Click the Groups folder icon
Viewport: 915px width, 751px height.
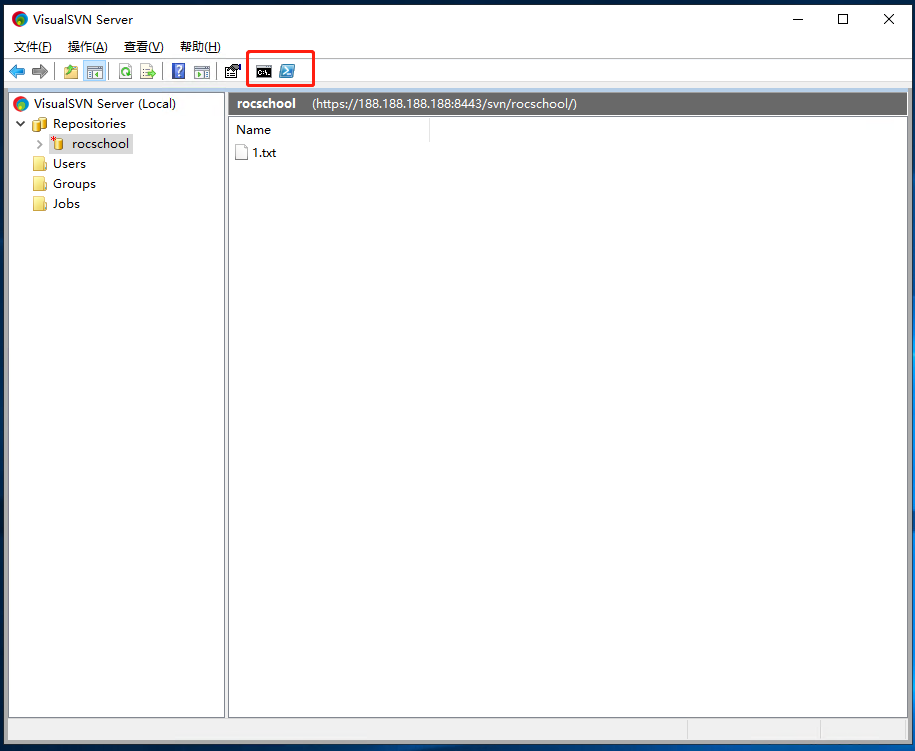(40, 184)
